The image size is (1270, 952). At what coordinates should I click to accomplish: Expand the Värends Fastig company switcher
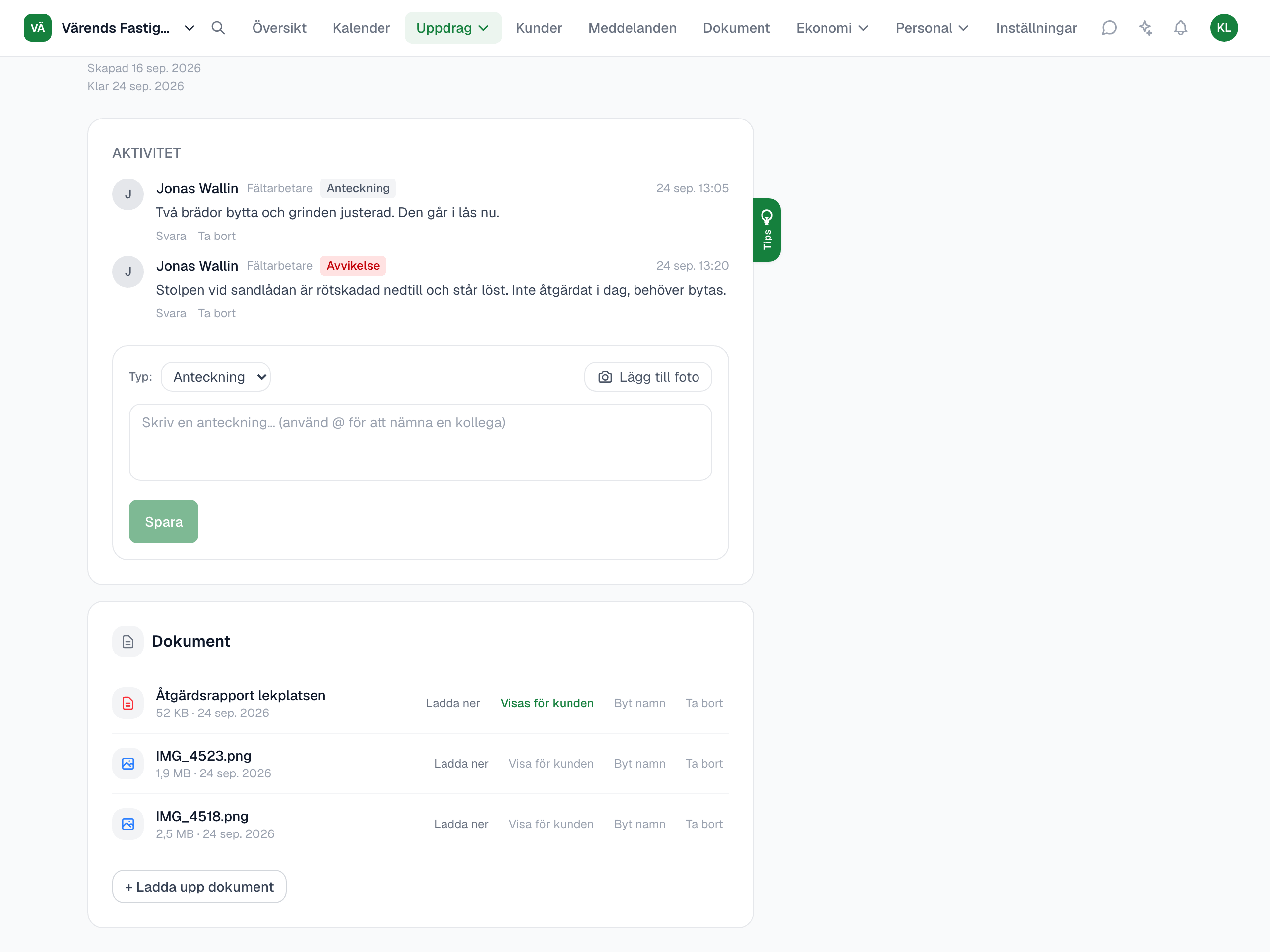(x=189, y=28)
